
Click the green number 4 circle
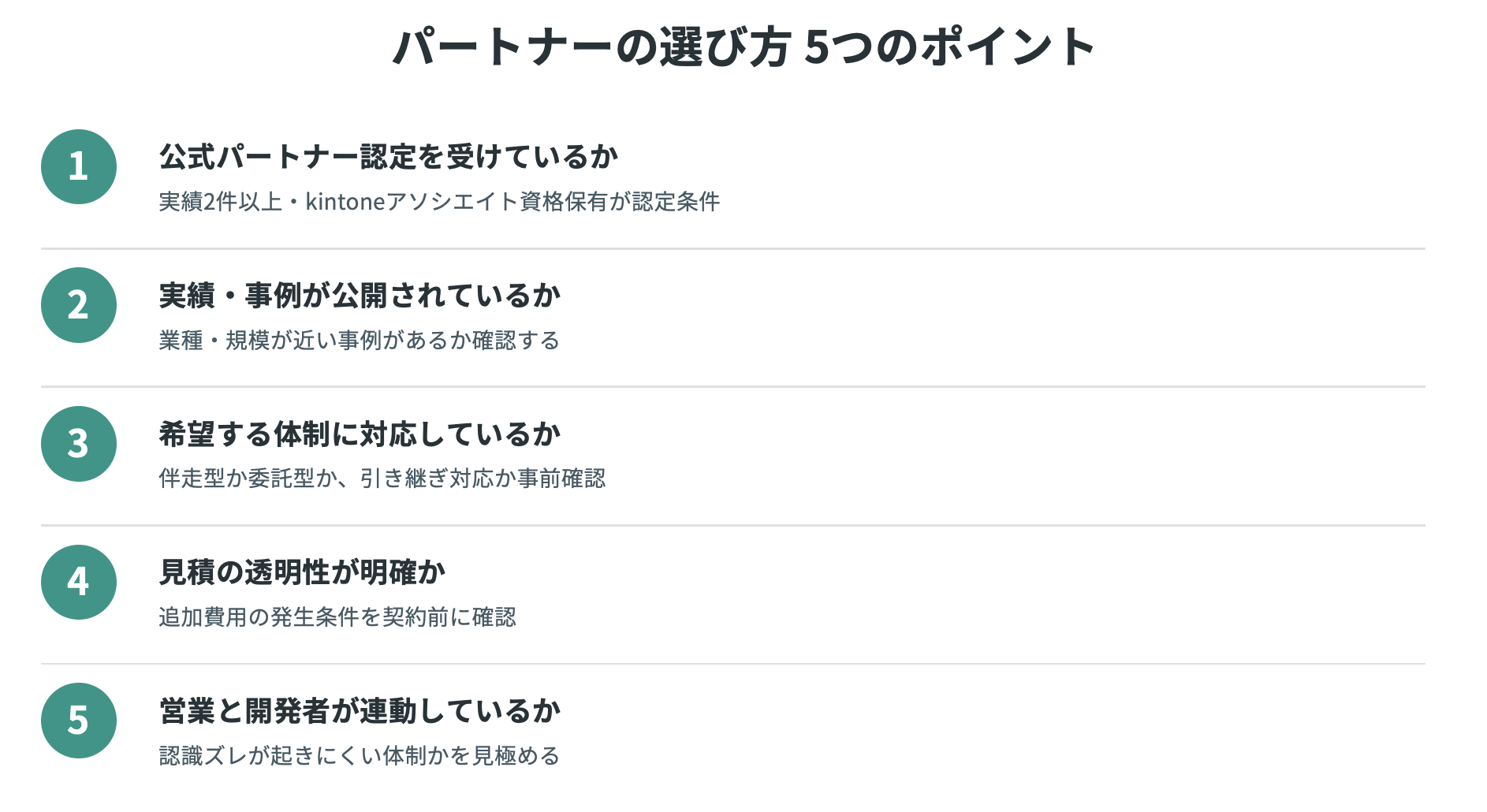tap(79, 582)
